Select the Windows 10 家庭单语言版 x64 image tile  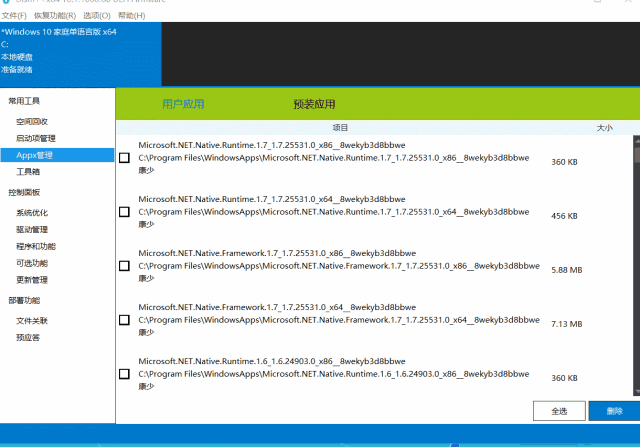tap(81, 54)
